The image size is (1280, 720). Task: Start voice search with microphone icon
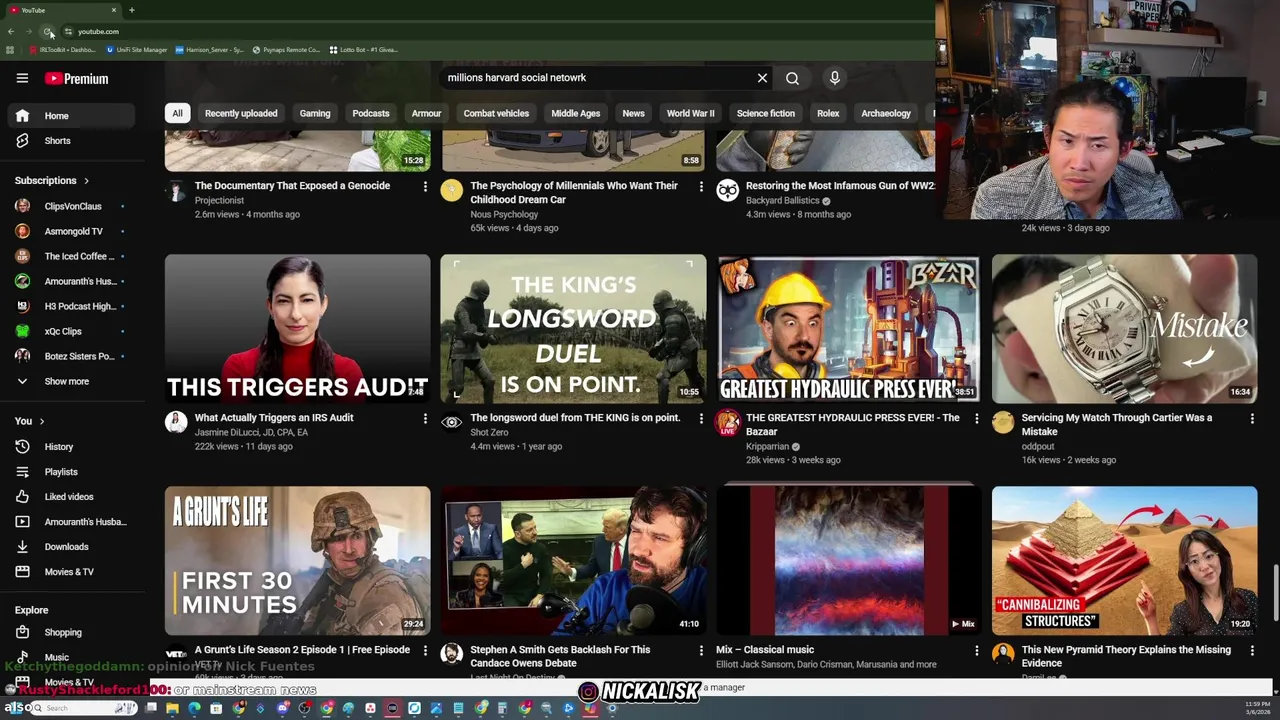tap(835, 78)
